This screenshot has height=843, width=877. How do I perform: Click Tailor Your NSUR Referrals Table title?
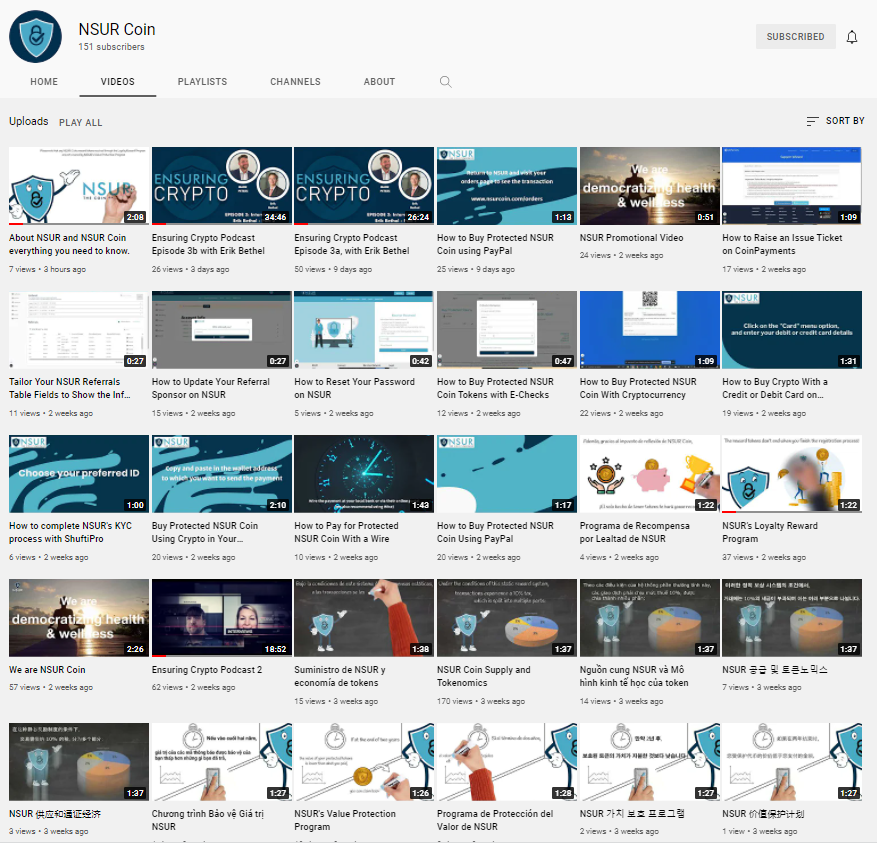click(x=70, y=388)
